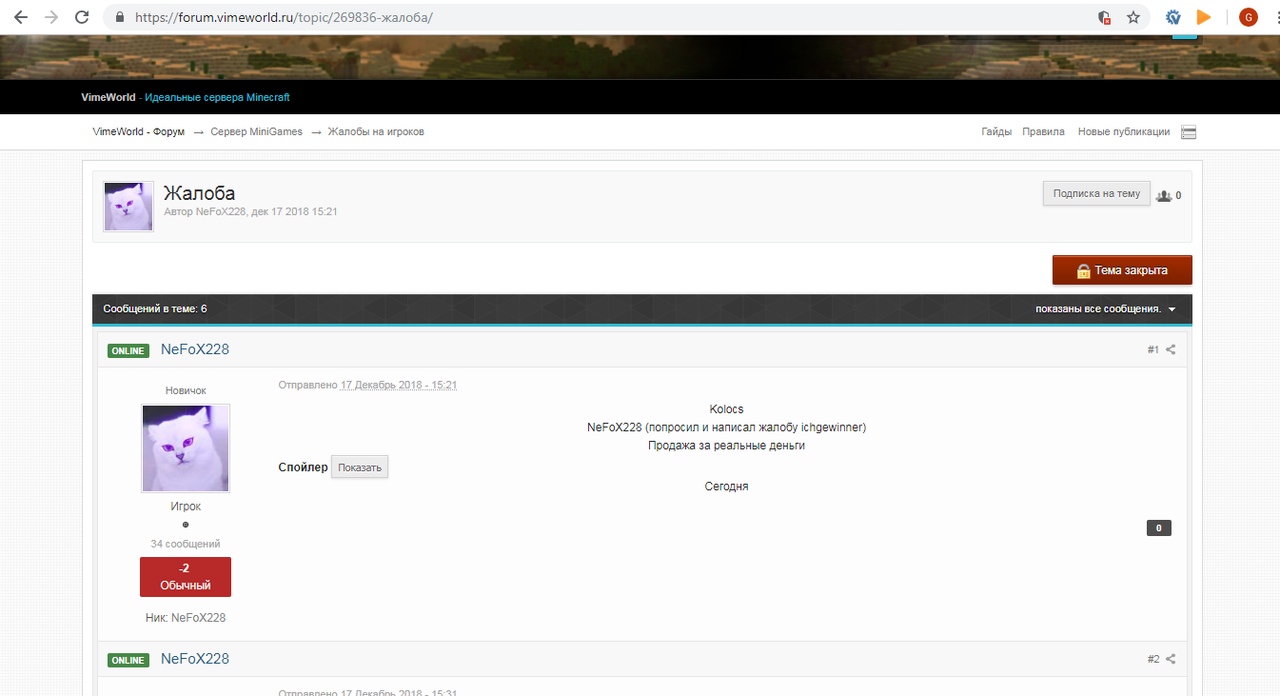Click the white cat avatar in post #1
Screen dimensions: 1280x696
pyautogui.click(x=186, y=448)
